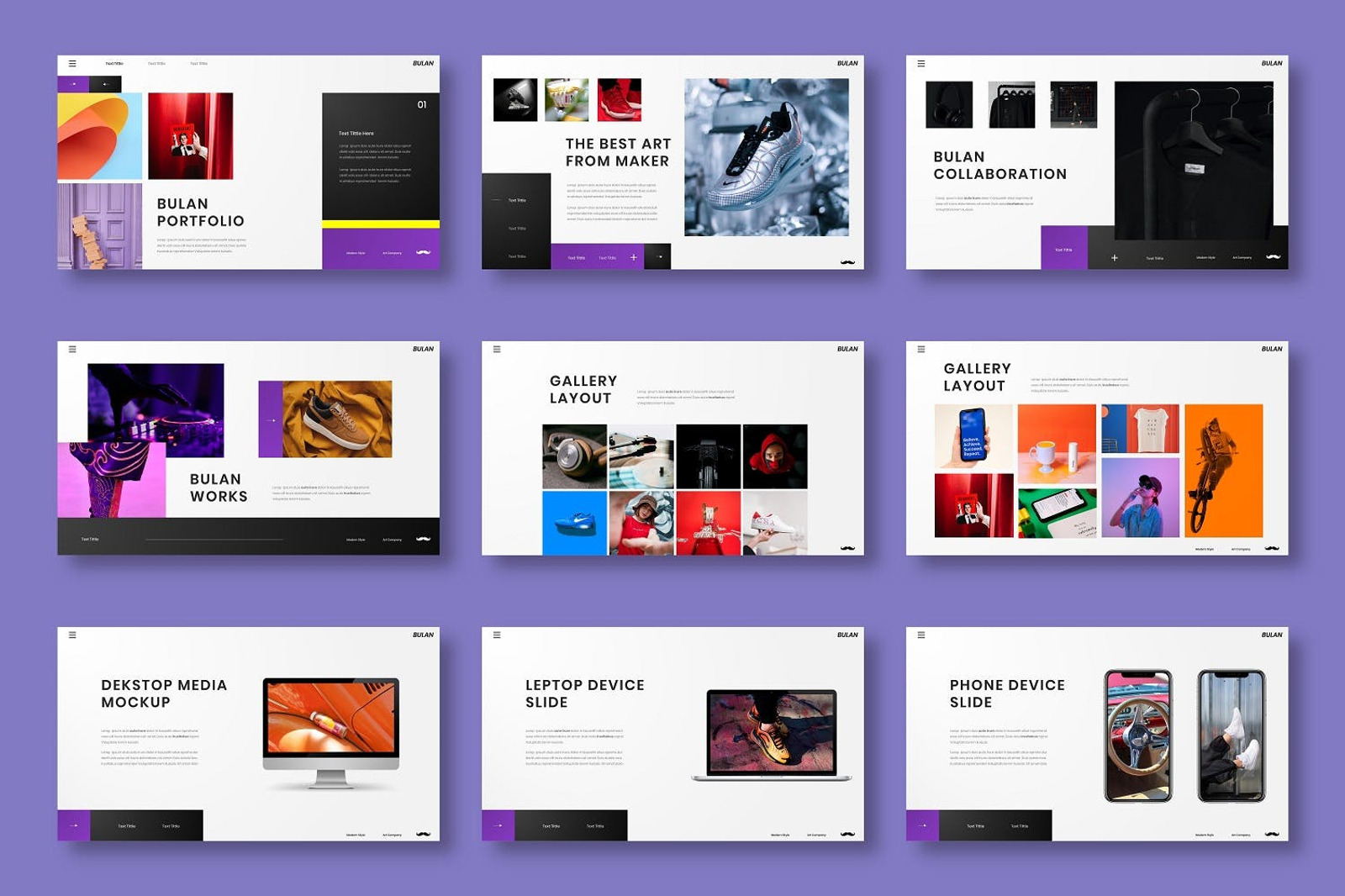The width and height of the screenshot is (1345, 896).
Task: Click the yellow progress bar on Bulan Portfolio
Action: coord(382,224)
